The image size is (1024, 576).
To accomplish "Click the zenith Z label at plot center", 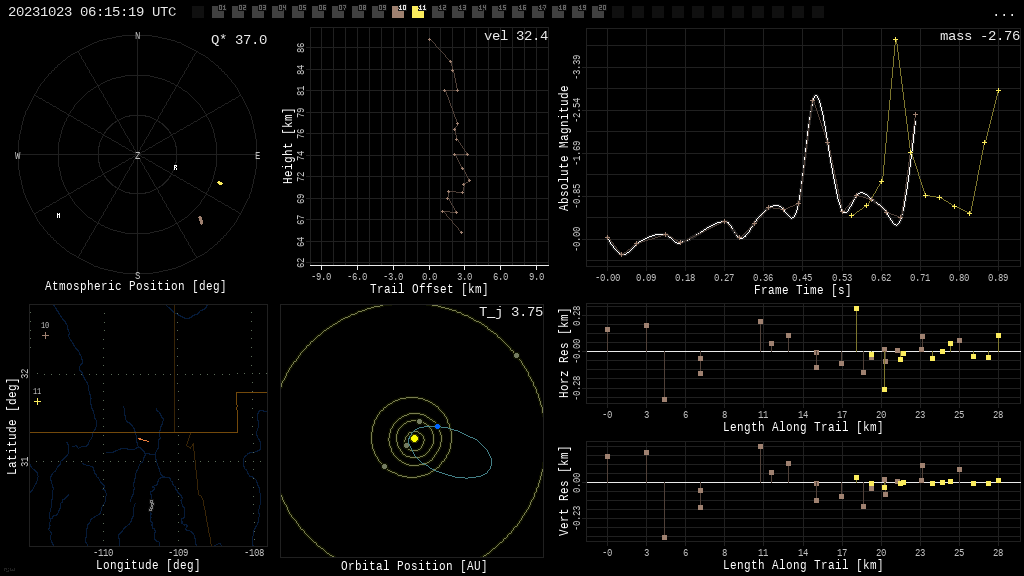I will click(137, 155).
